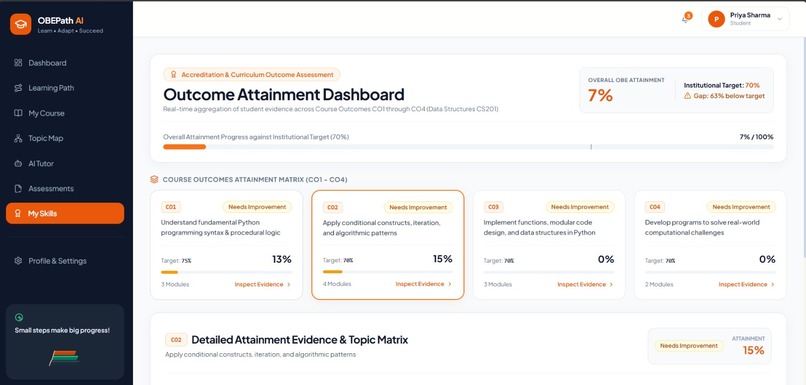Click Needs Improvement badge in Detailed Attainment section
This screenshot has width=806, height=385.
click(x=689, y=346)
